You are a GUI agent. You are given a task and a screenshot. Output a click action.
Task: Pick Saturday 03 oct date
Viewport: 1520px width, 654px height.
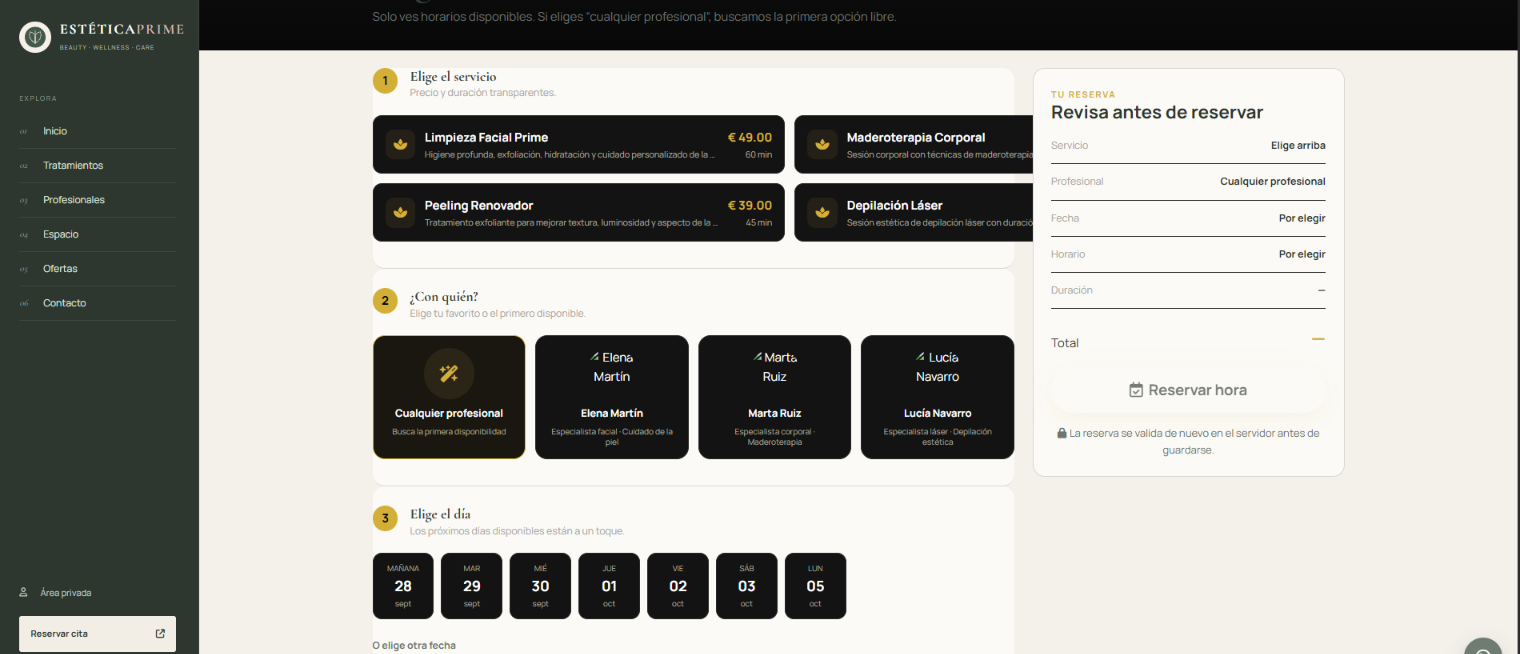point(747,586)
